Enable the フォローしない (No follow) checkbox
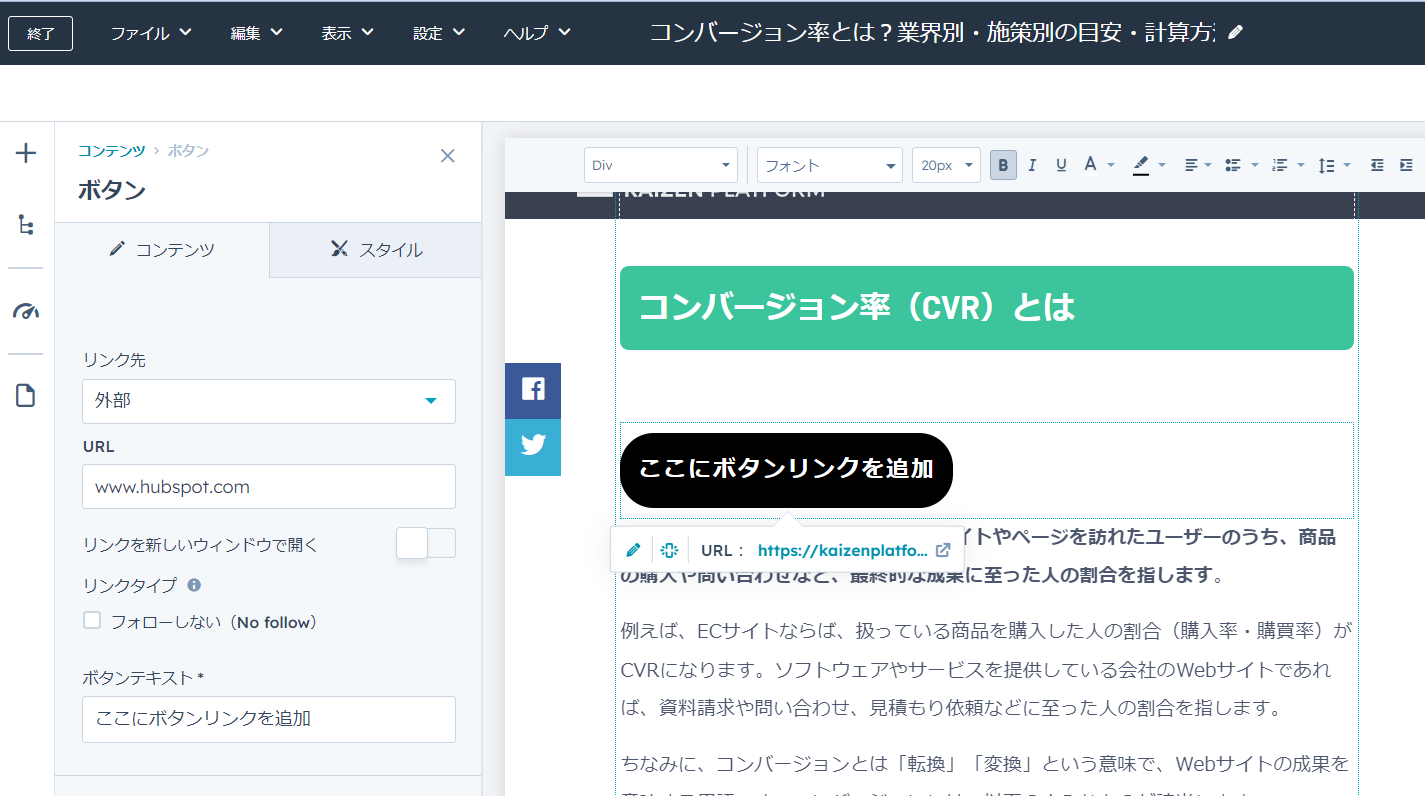Screen dimensions: 1425x796 pyautogui.click(x=91, y=619)
